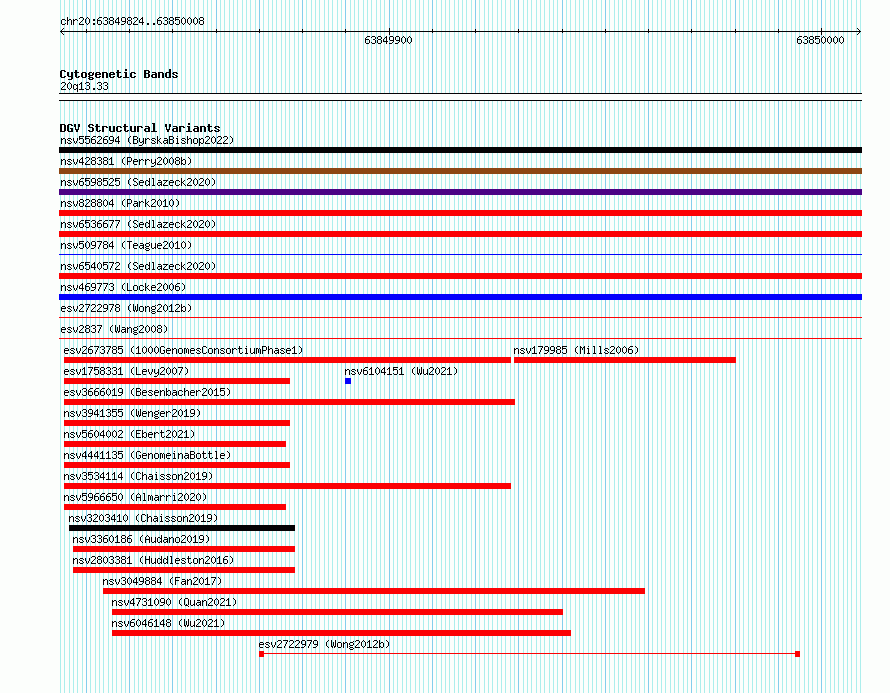Click the nsv5562694 (ByrskaBishop2022) label
This screenshot has width=890, height=693.
[147, 140]
